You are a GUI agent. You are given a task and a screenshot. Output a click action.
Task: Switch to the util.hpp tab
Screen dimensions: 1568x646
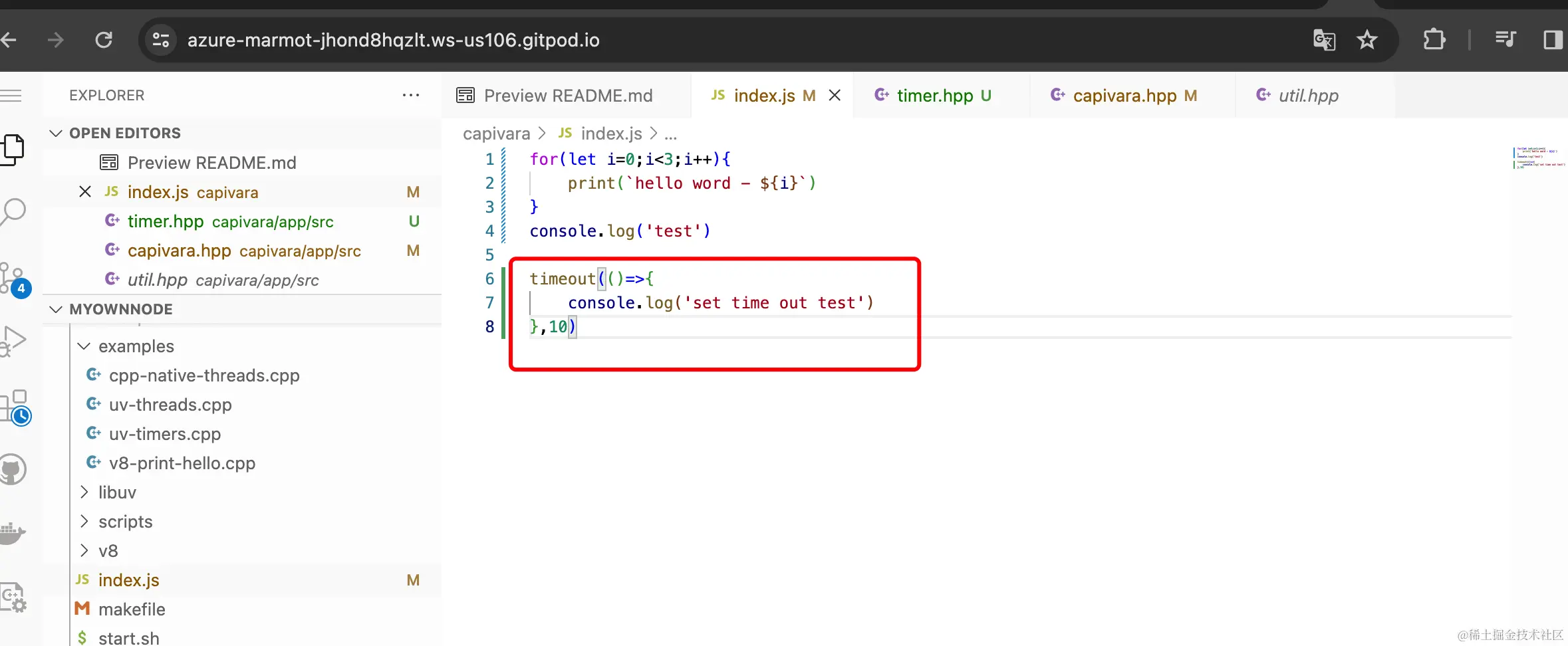coord(1315,96)
